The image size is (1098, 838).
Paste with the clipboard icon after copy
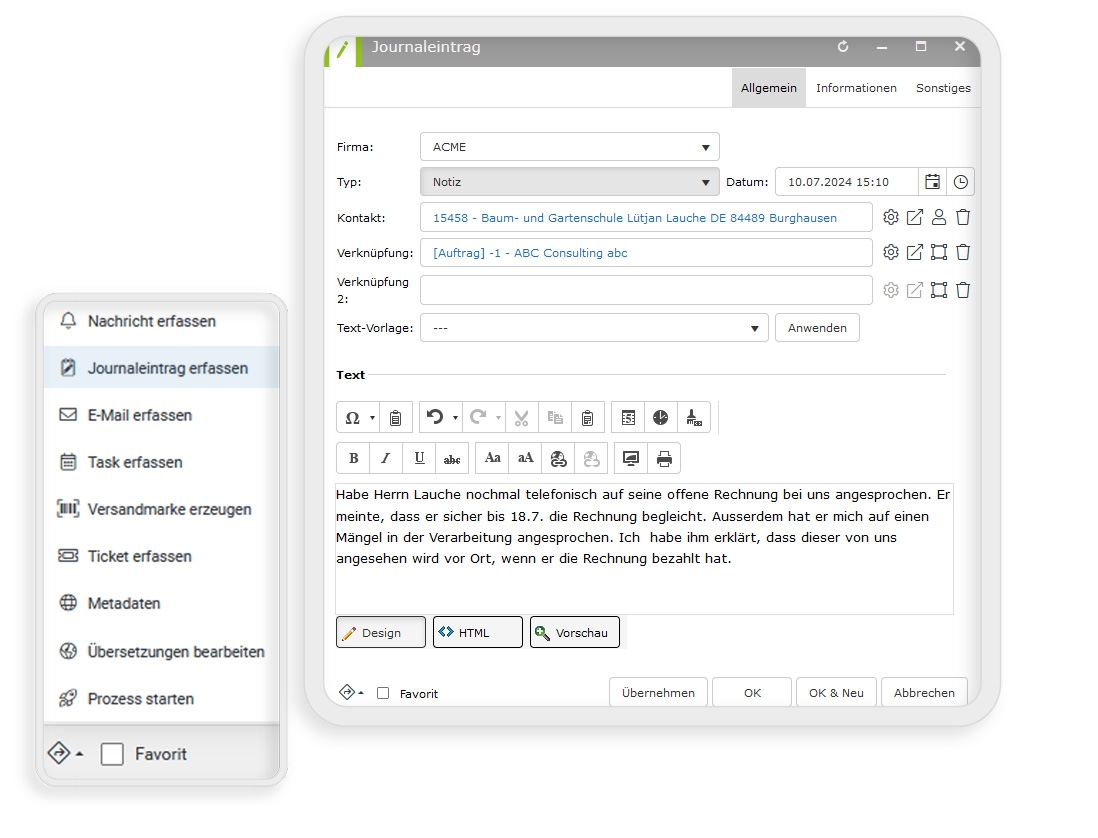[588, 418]
